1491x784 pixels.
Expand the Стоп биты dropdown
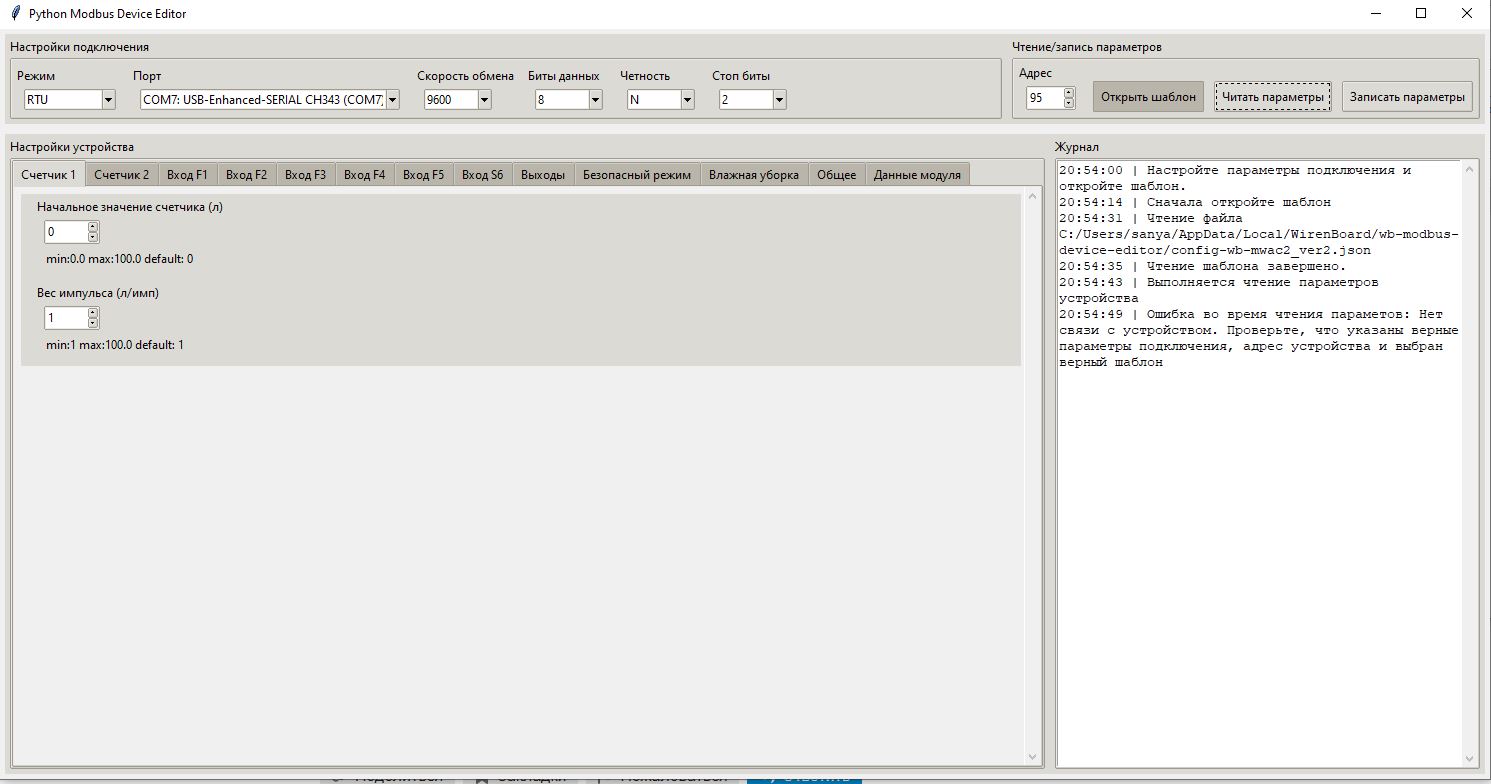pyautogui.click(x=779, y=99)
